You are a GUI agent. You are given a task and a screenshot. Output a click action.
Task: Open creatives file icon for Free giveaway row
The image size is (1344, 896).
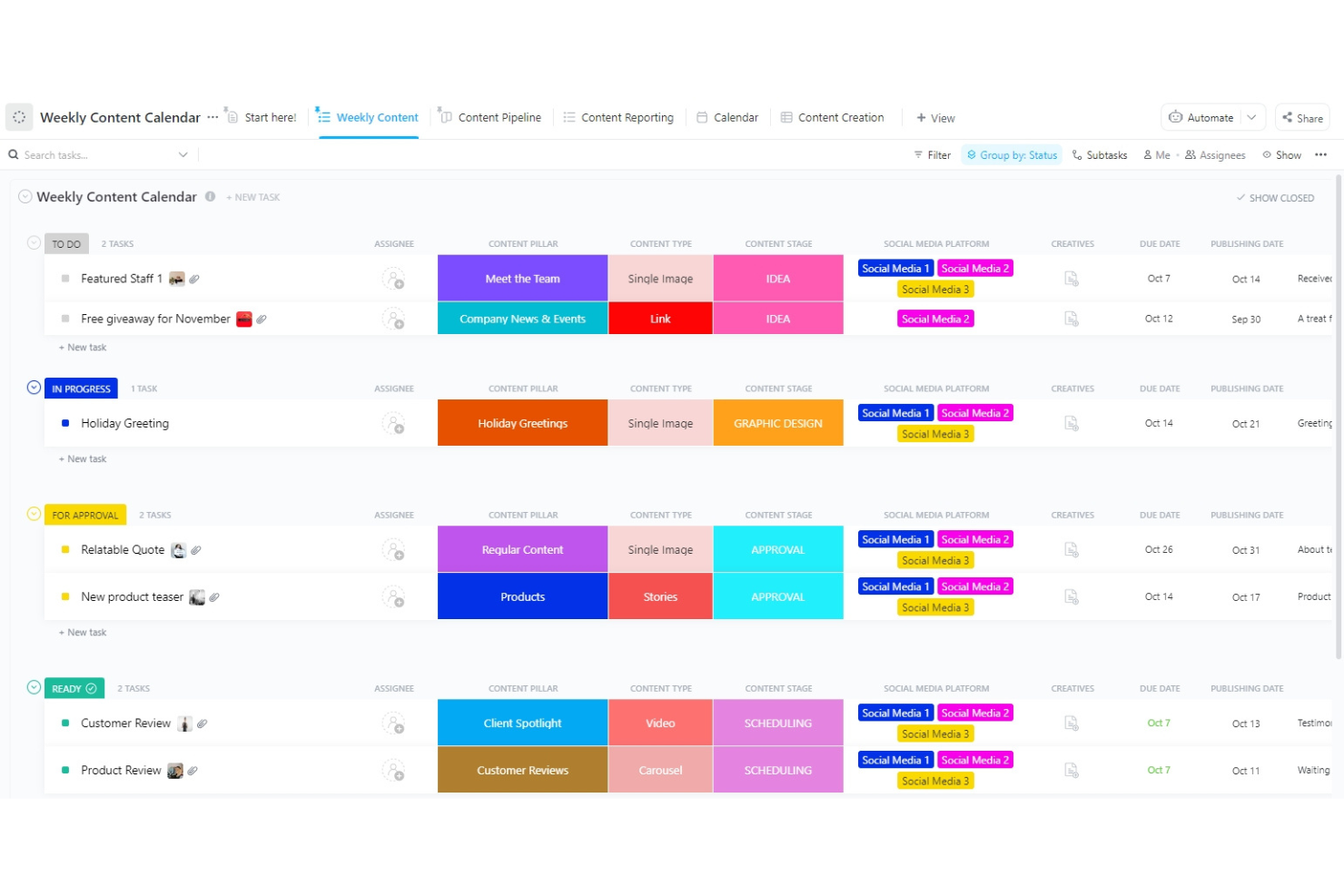click(x=1072, y=319)
